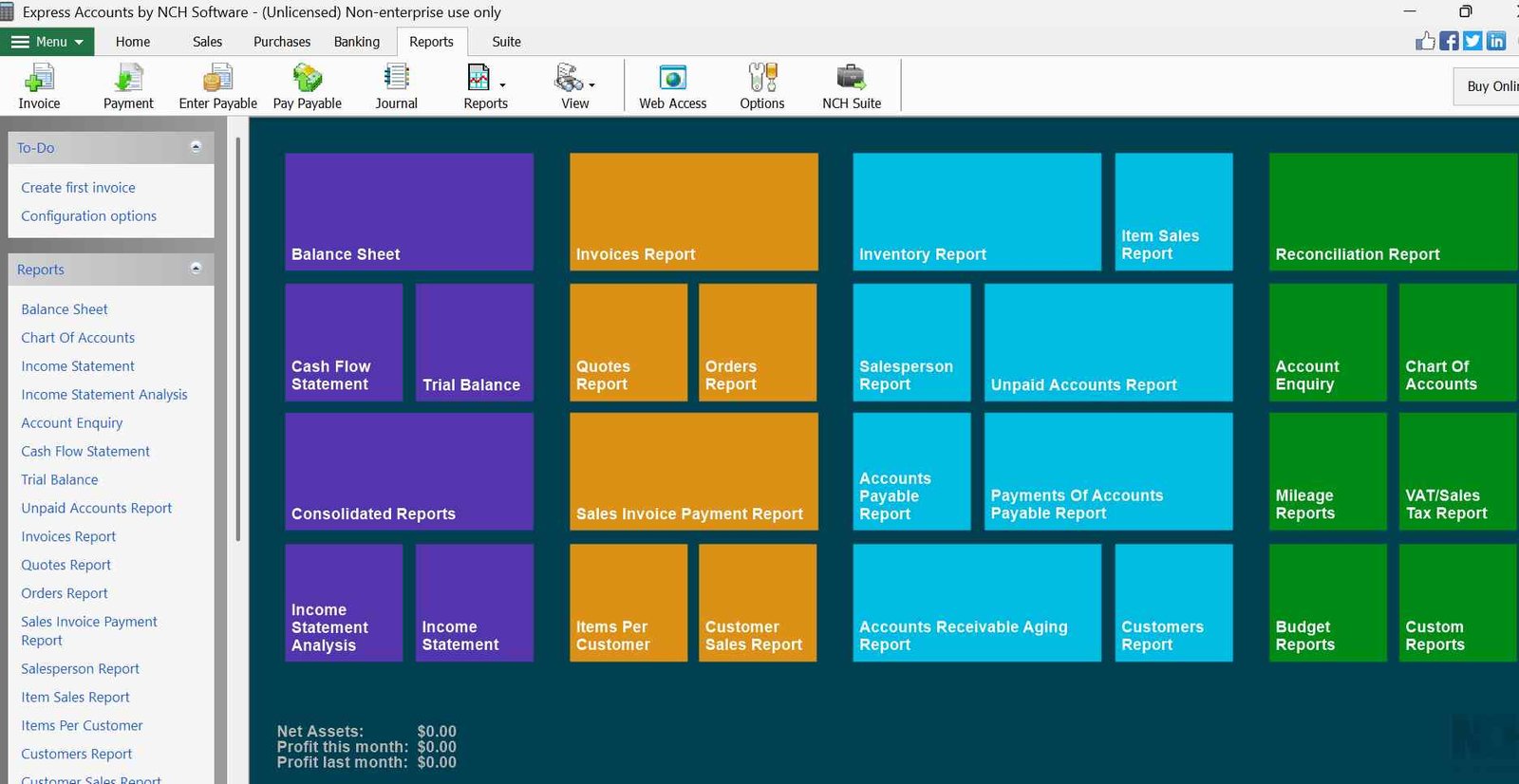1519x784 pixels.
Task: Switch to the Banking tab
Action: [356, 42]
